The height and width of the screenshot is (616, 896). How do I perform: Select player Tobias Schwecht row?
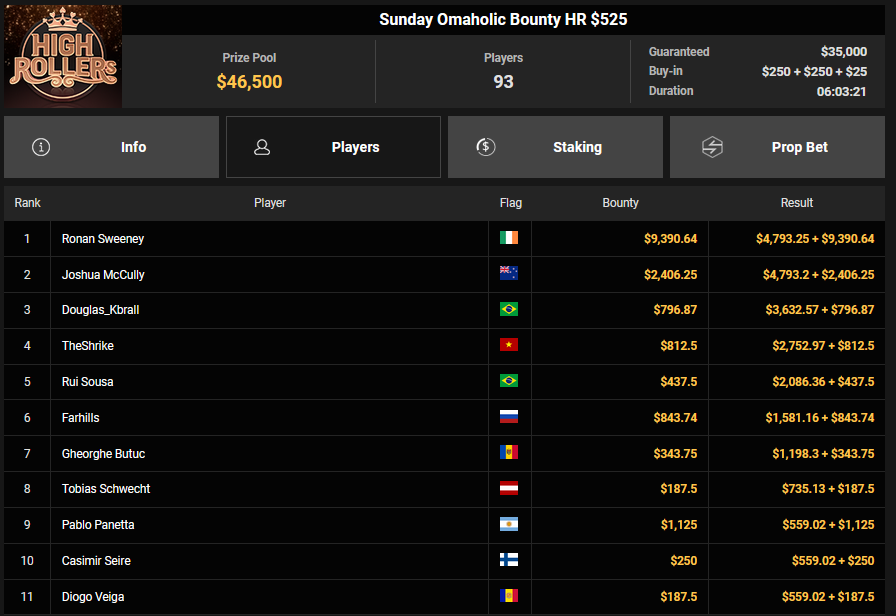click(106, 489)
